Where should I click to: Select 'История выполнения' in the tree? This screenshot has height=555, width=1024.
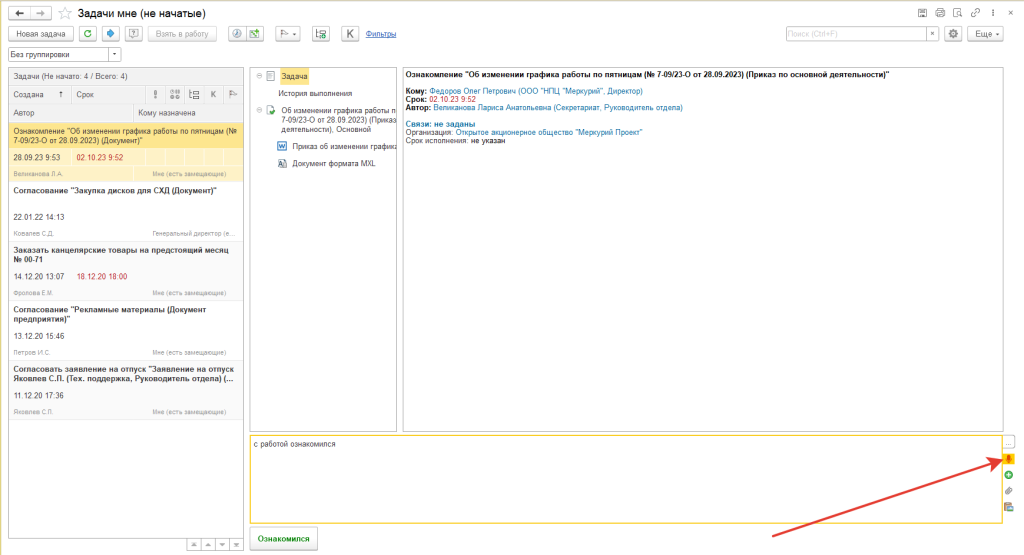click(x=310, y=92)
